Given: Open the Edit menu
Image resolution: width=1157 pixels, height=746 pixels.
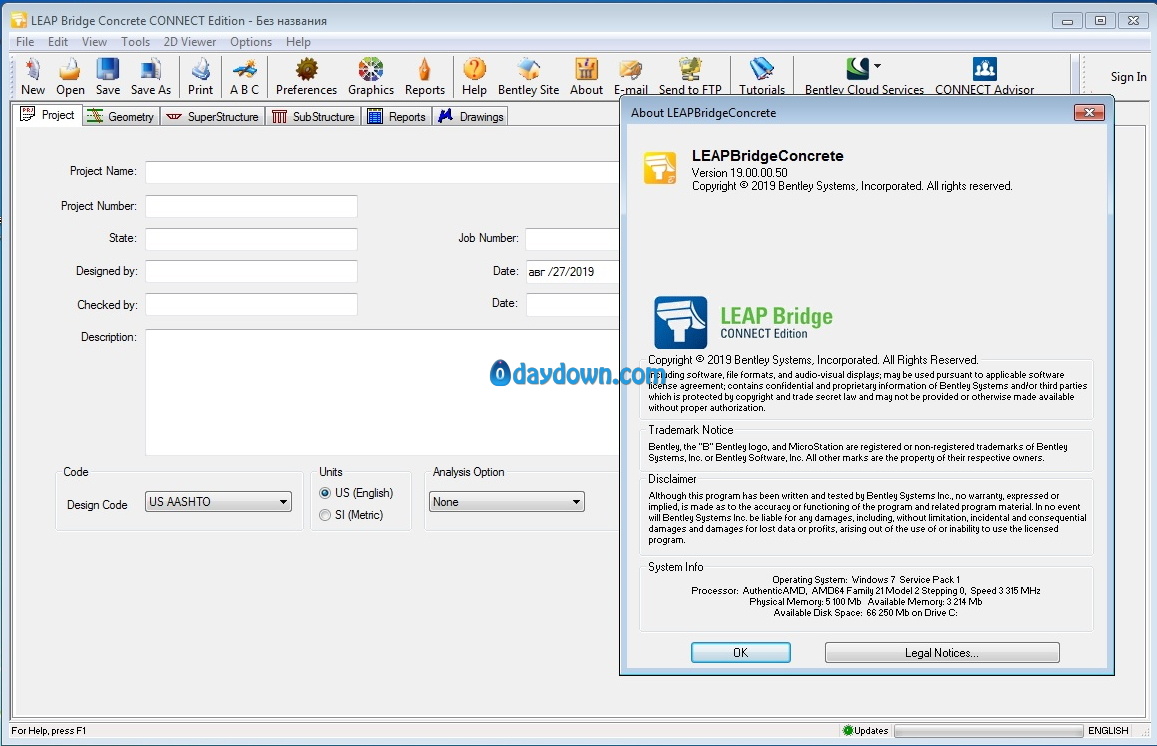Looking at the screenshot, I should 58,42.
